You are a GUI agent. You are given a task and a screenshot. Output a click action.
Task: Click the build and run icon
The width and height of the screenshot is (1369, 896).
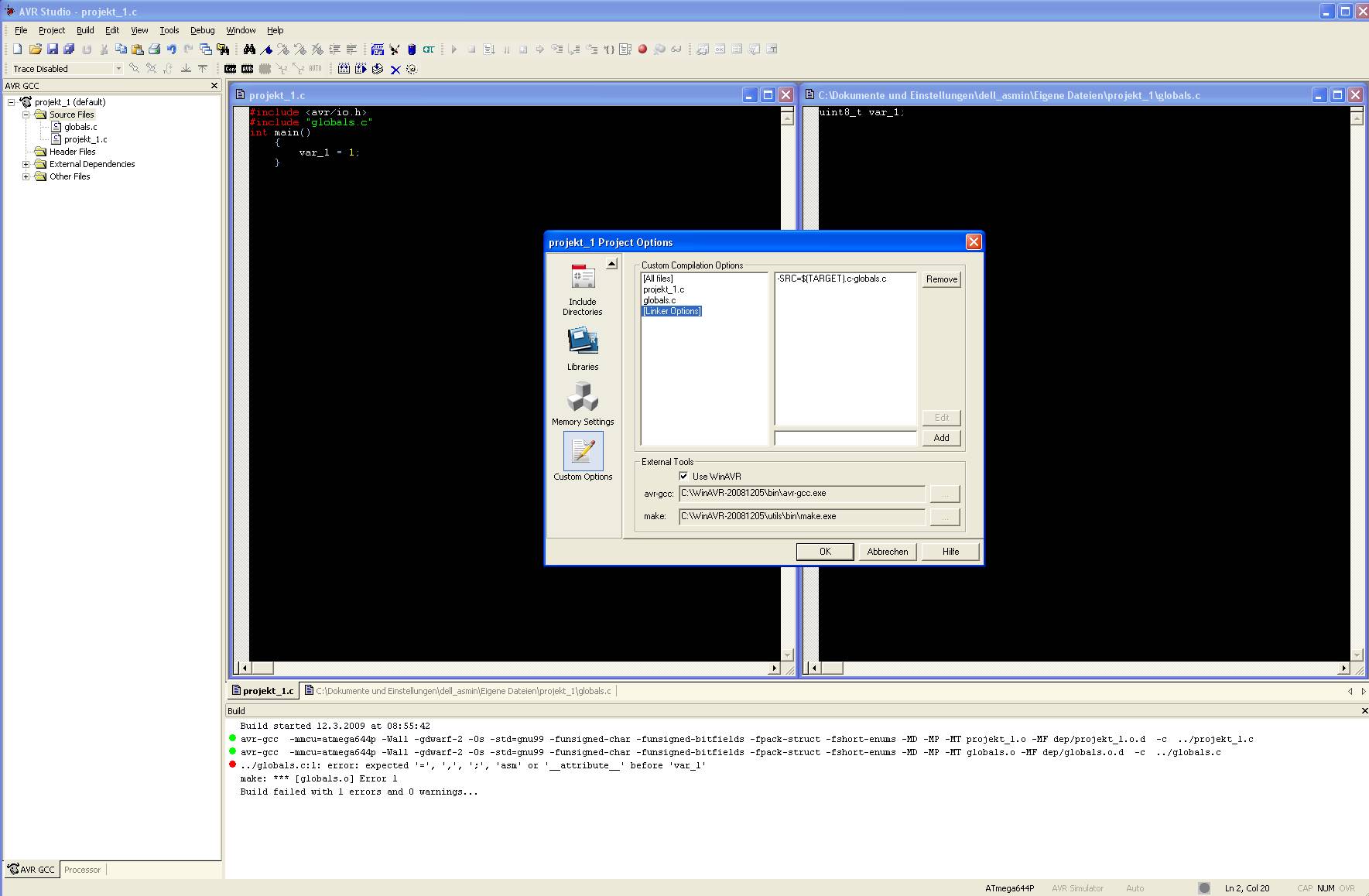pyautogui.click(x=361, y=69)
